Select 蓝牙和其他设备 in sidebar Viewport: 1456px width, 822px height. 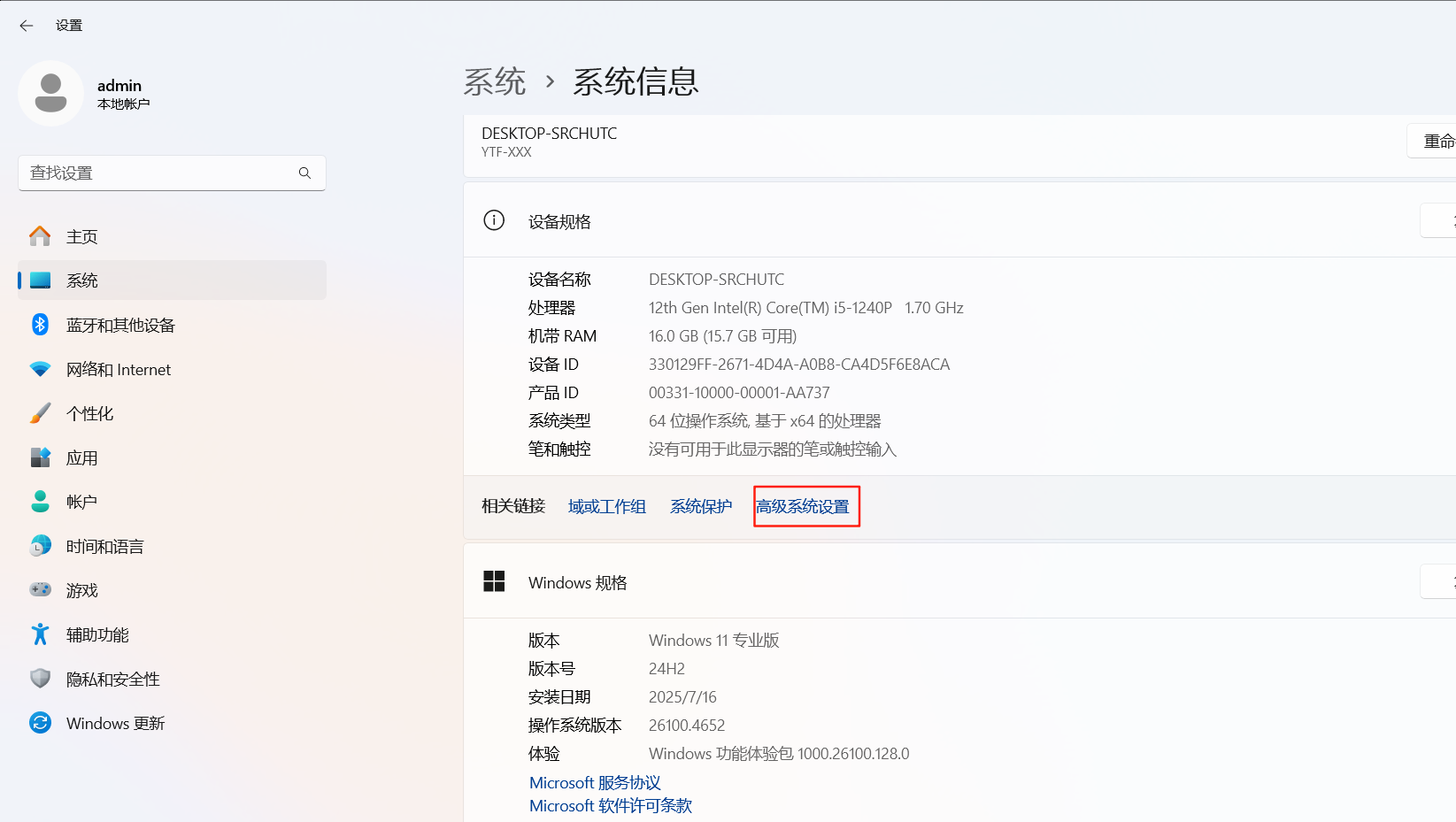click(x=172, y=325)
